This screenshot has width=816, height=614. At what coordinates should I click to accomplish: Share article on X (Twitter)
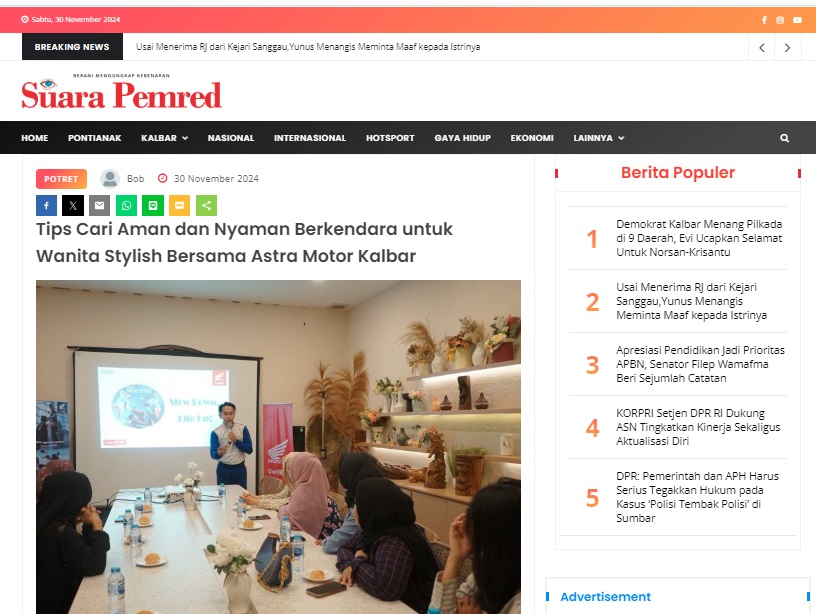pyautogui.click(x=73, y=206)
